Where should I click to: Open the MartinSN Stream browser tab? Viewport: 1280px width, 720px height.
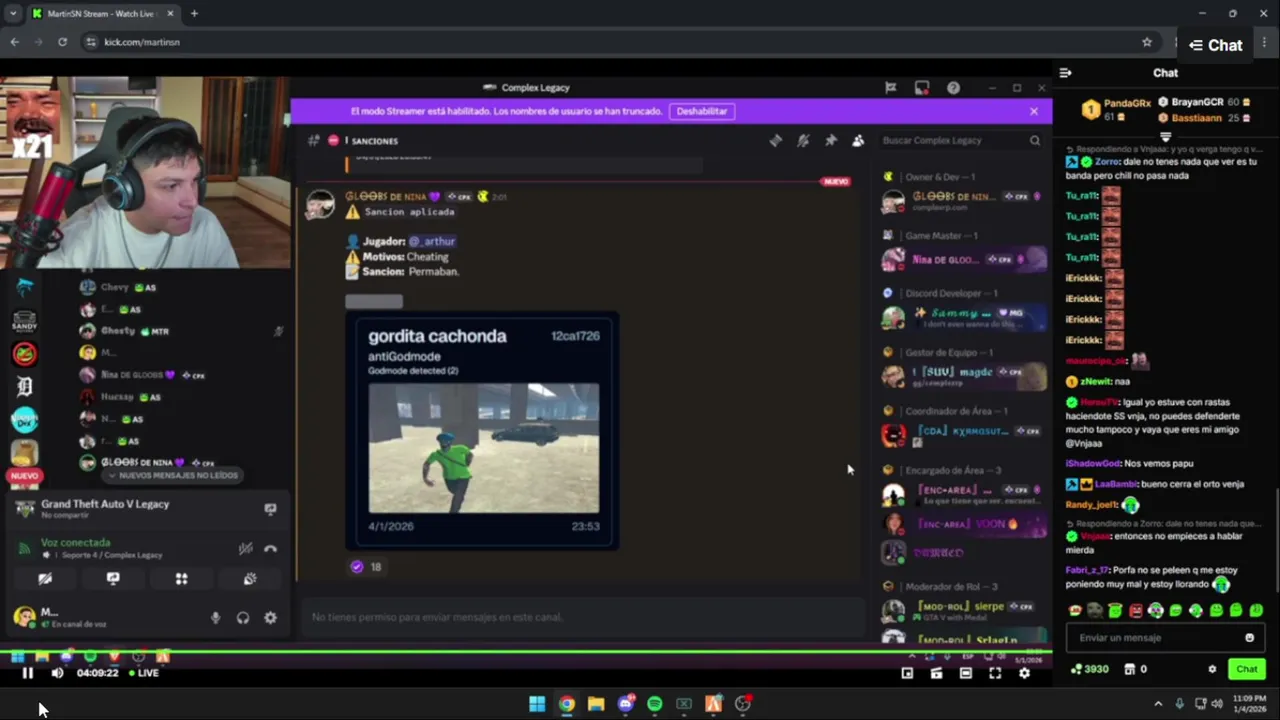coord(102,14)
